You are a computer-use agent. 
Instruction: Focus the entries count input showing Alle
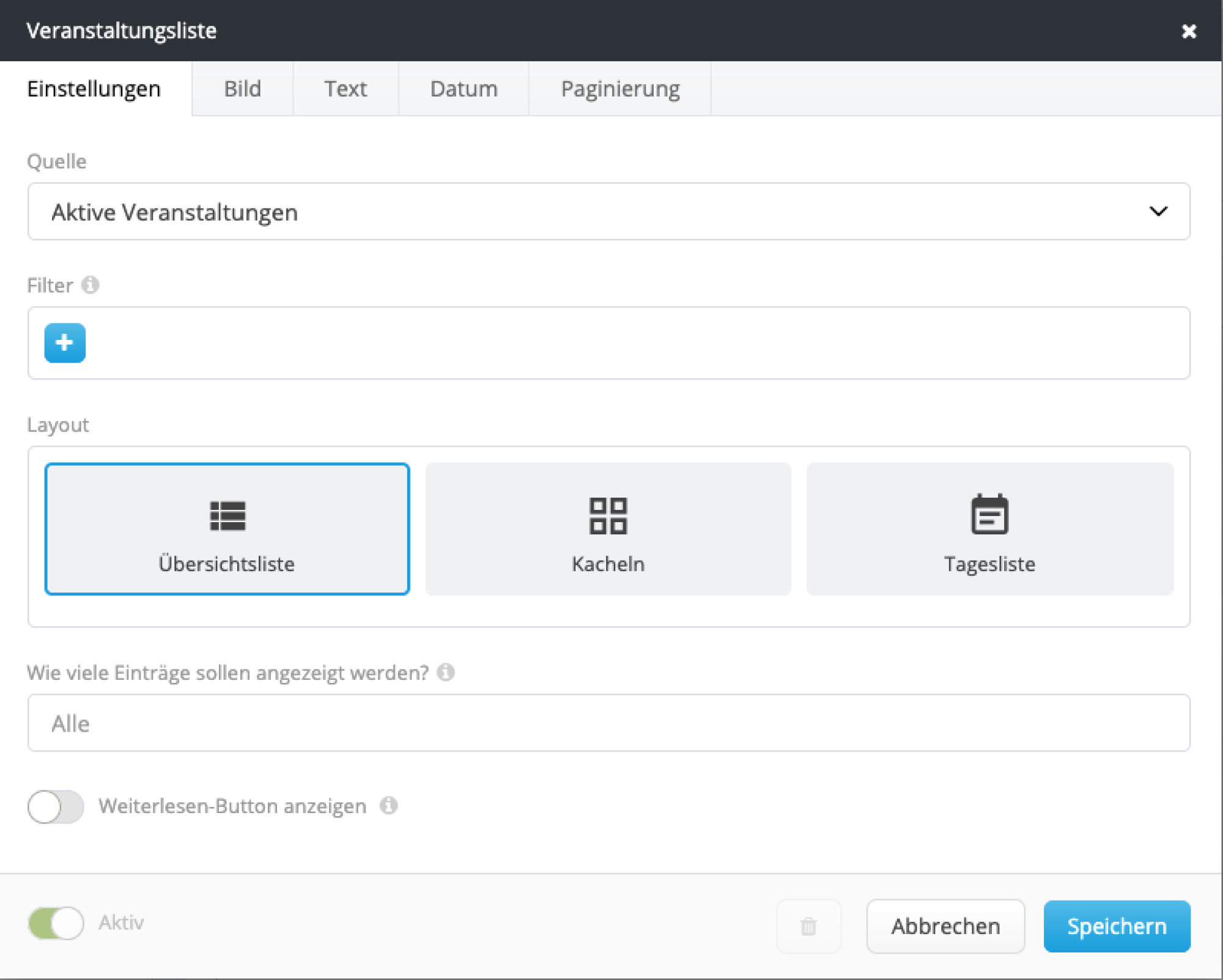[x=608, y=723]
